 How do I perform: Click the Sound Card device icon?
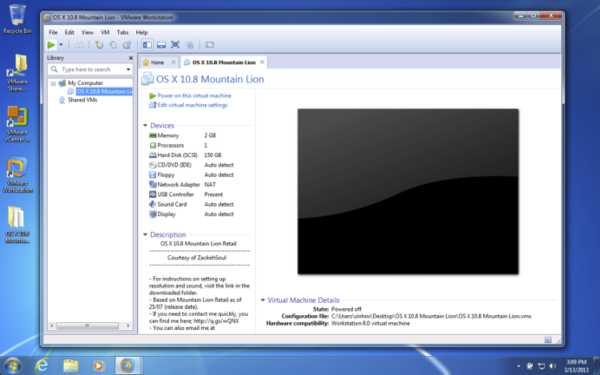(x=153, y=204)
